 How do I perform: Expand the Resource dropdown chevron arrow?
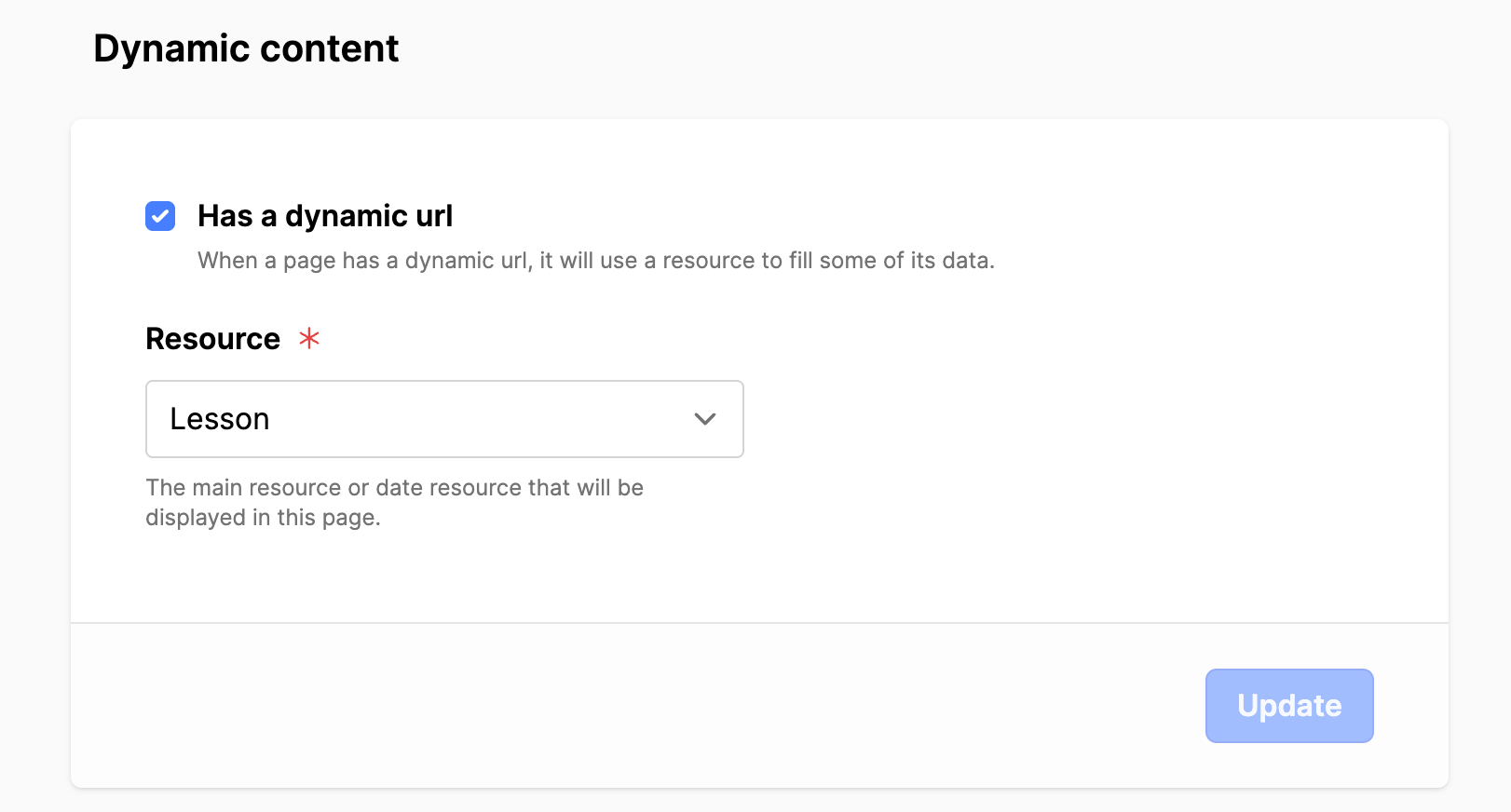705,419
